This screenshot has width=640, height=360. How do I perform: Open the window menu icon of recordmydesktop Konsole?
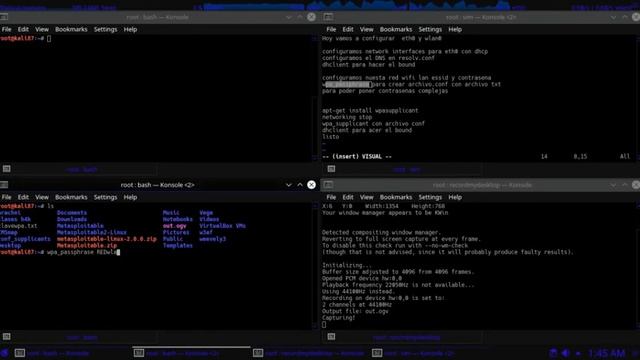328,184
